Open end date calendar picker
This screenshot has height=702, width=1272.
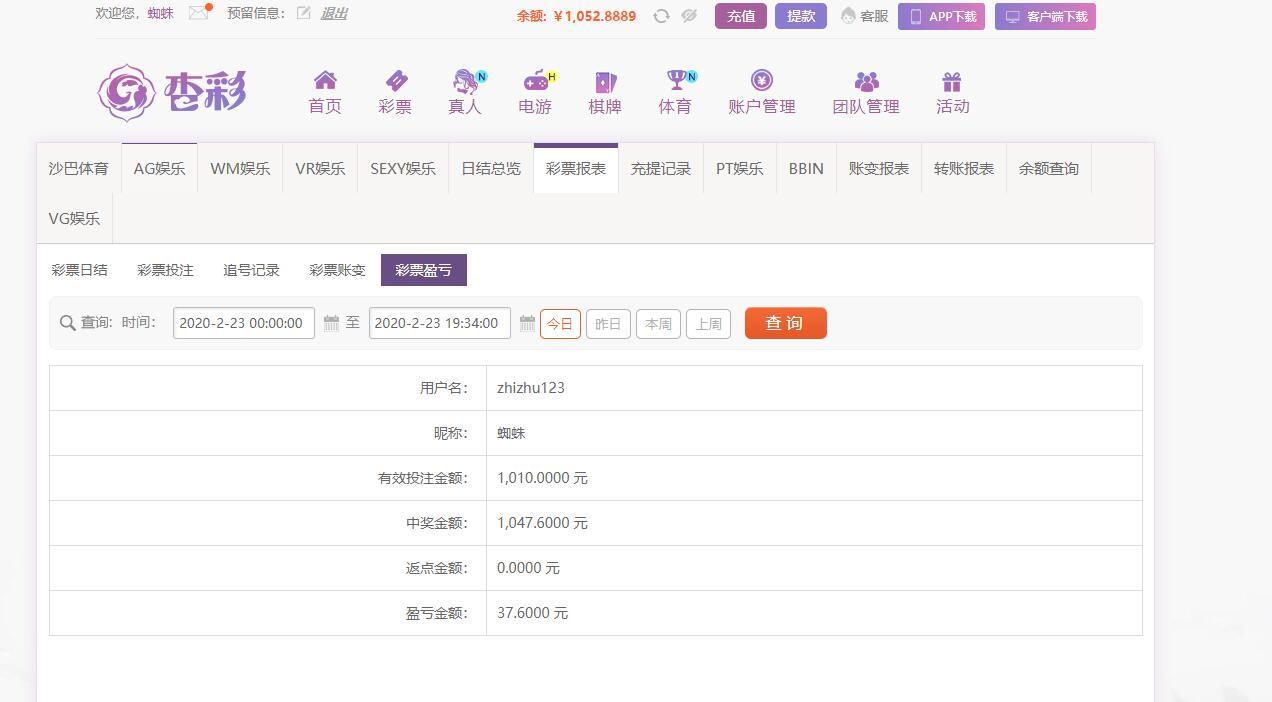527,323
